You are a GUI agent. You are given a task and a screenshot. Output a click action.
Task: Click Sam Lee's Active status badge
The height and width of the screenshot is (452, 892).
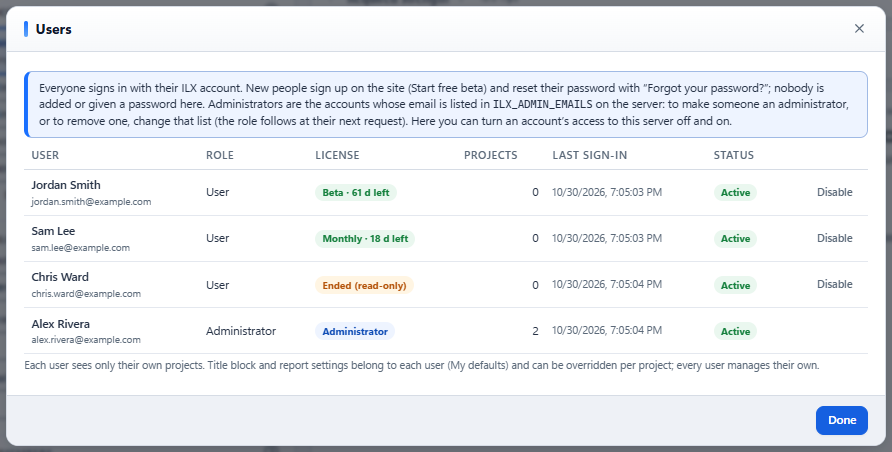pos(735,239)
